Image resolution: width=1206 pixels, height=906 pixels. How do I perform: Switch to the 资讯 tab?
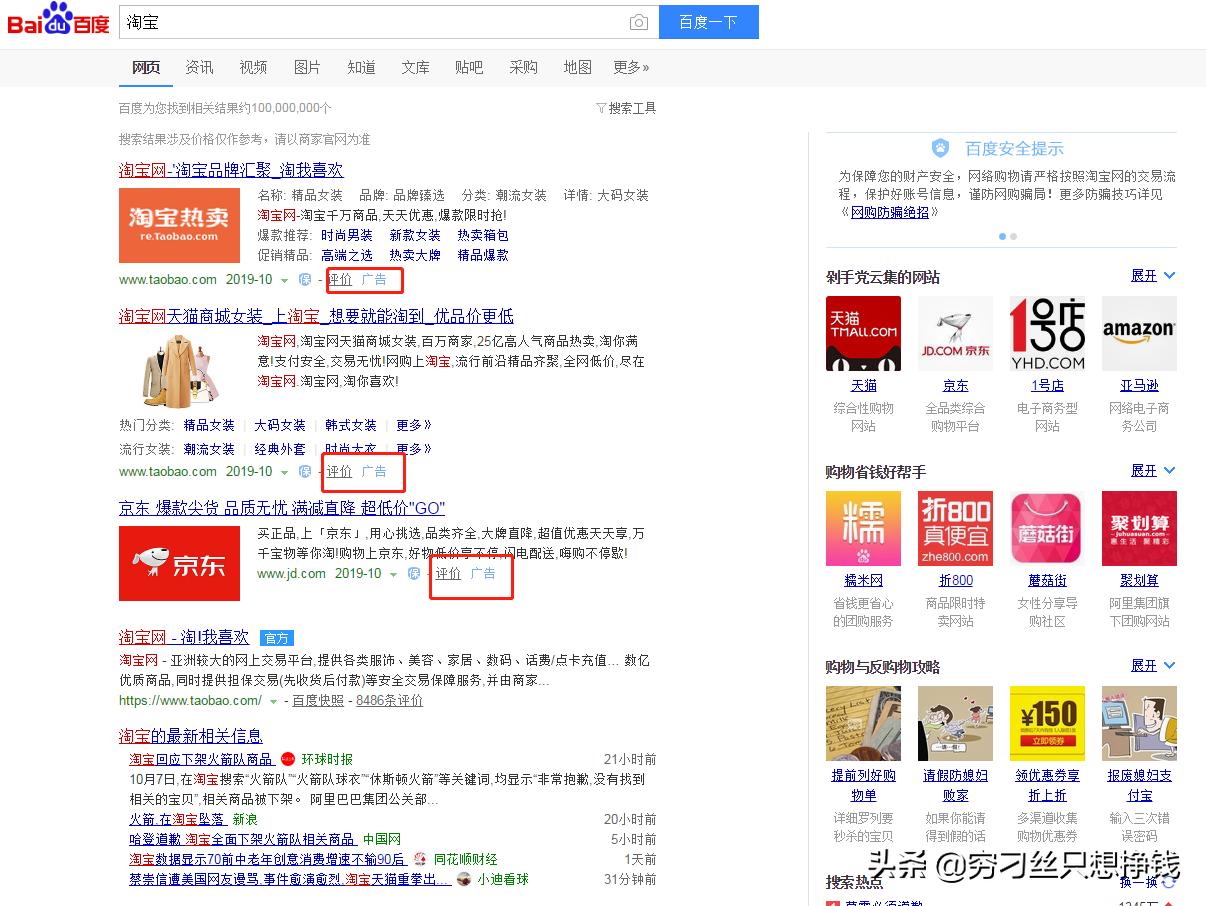point(199,67)
